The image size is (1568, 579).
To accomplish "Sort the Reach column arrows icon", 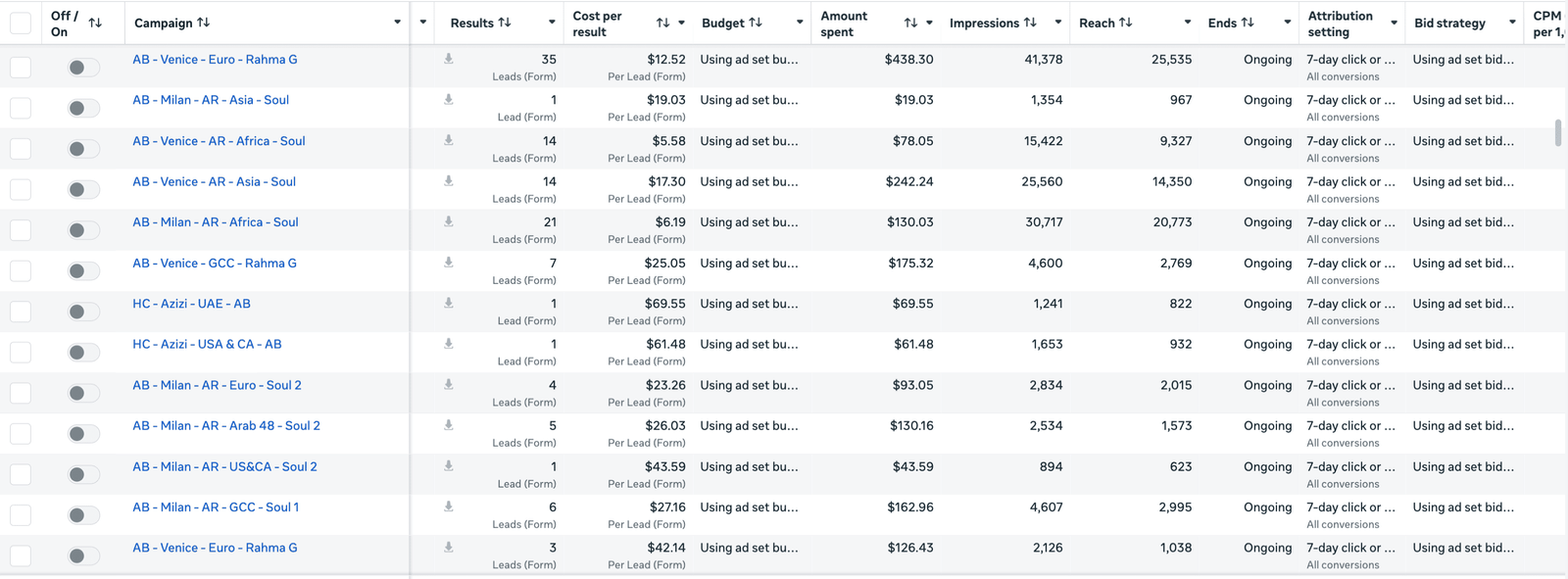I will pos(1125,23).
